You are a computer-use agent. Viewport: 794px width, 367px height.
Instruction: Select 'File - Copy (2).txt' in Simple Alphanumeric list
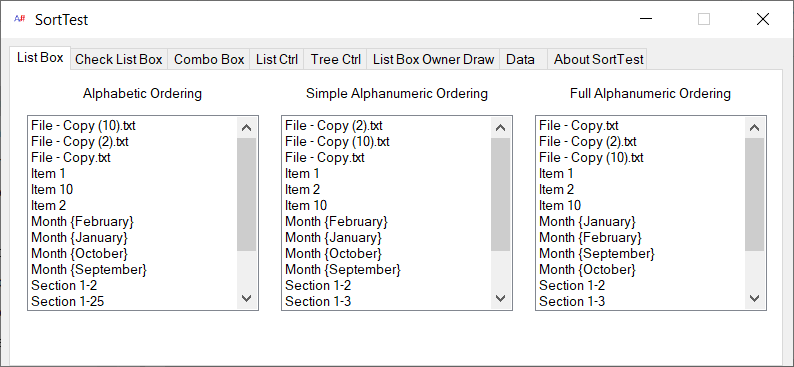(387, 125)
